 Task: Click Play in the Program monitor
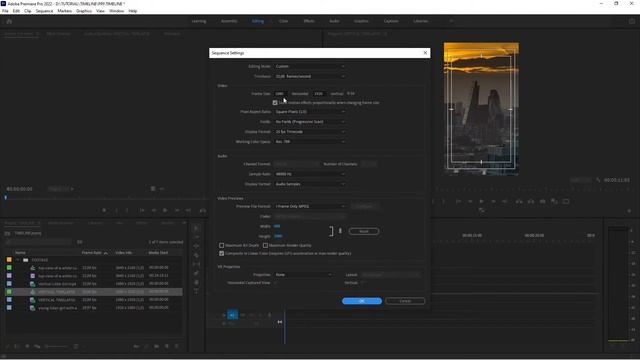tap(482, 201)
